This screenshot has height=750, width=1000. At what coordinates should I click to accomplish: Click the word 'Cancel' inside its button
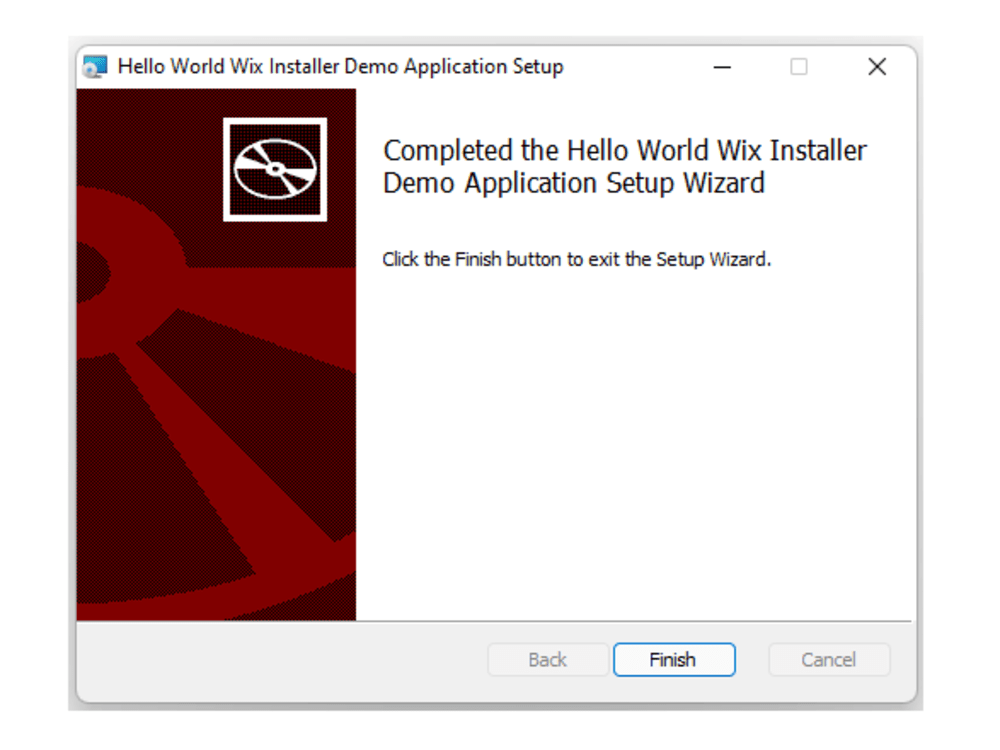click(828, 659)
